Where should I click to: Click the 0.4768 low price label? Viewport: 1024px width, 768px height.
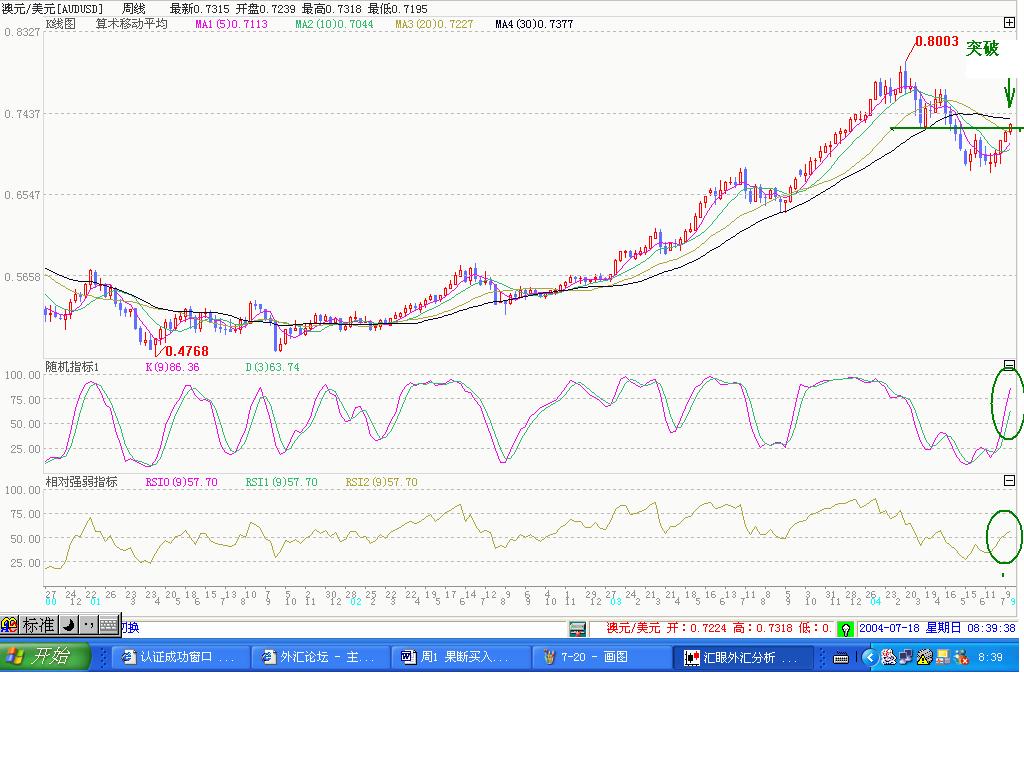pyautogui.click(x=187, y=351)
